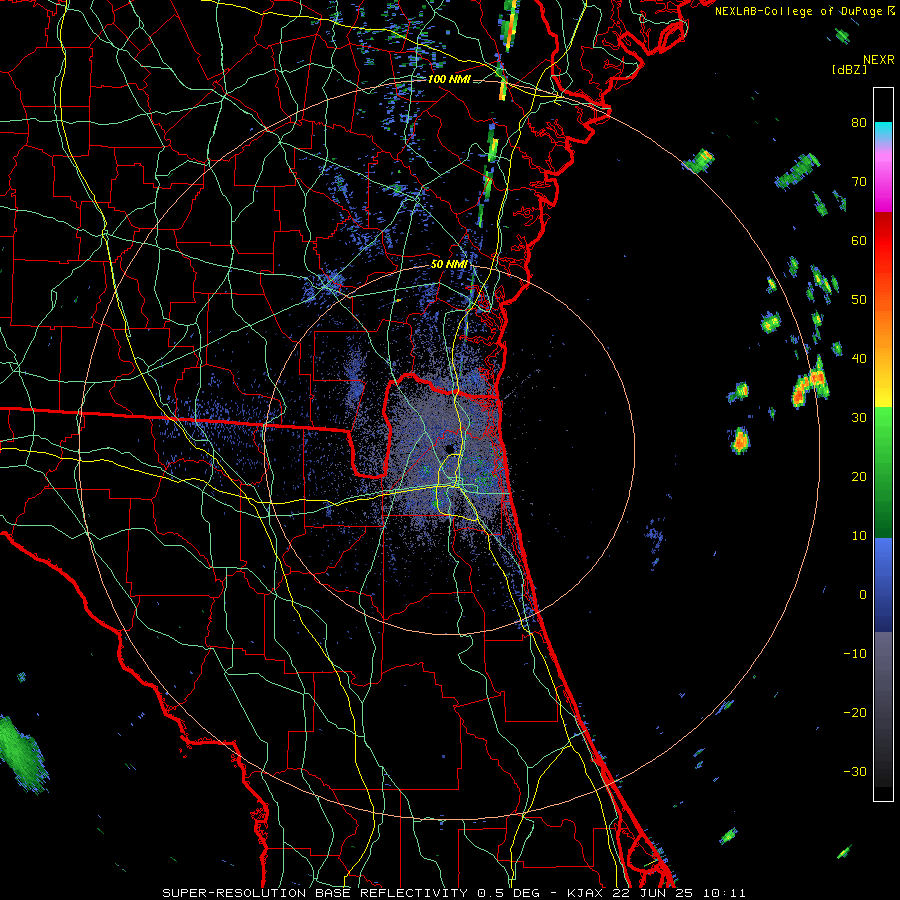Screen dimensions: 900x900
Task: Click the KJAX station identifier in caption
Action: pos(585,893)
